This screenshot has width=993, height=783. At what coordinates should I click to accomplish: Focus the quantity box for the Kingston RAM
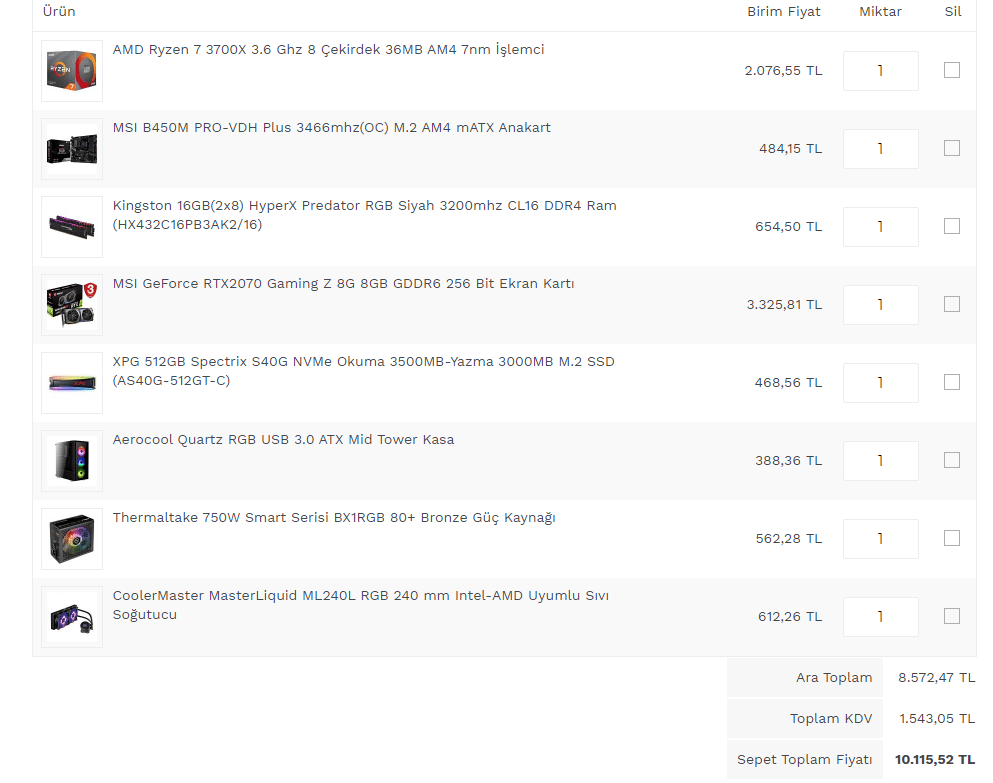pos(880,227)
